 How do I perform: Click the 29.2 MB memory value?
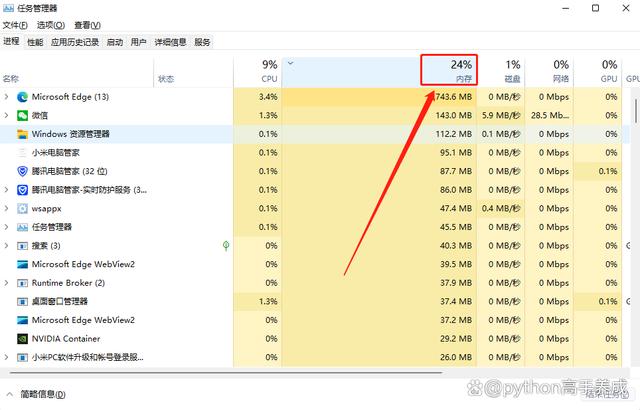click(456, 339)
